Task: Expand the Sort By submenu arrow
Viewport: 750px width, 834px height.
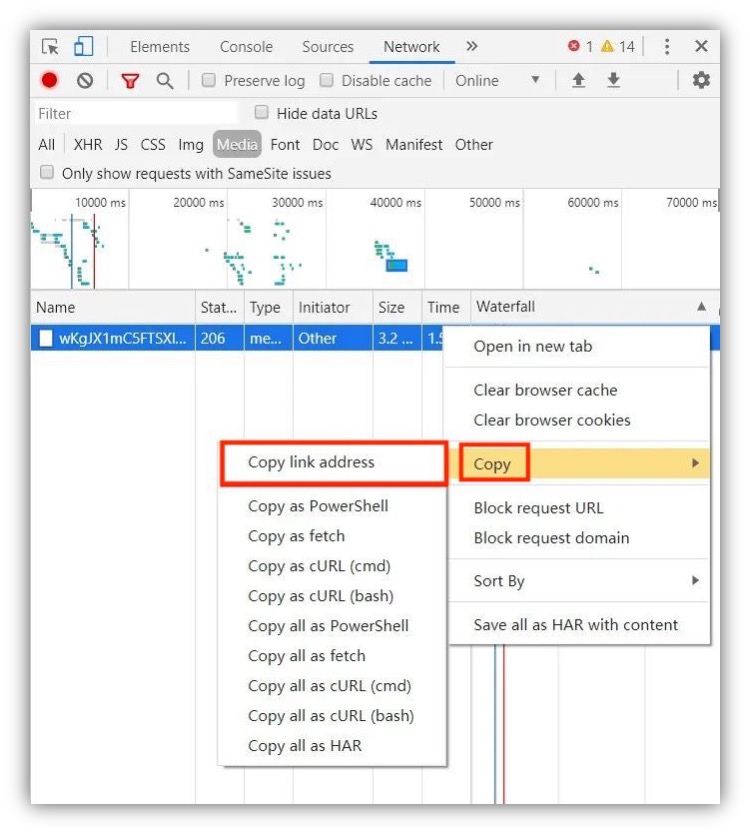Action: click(695, 580)
